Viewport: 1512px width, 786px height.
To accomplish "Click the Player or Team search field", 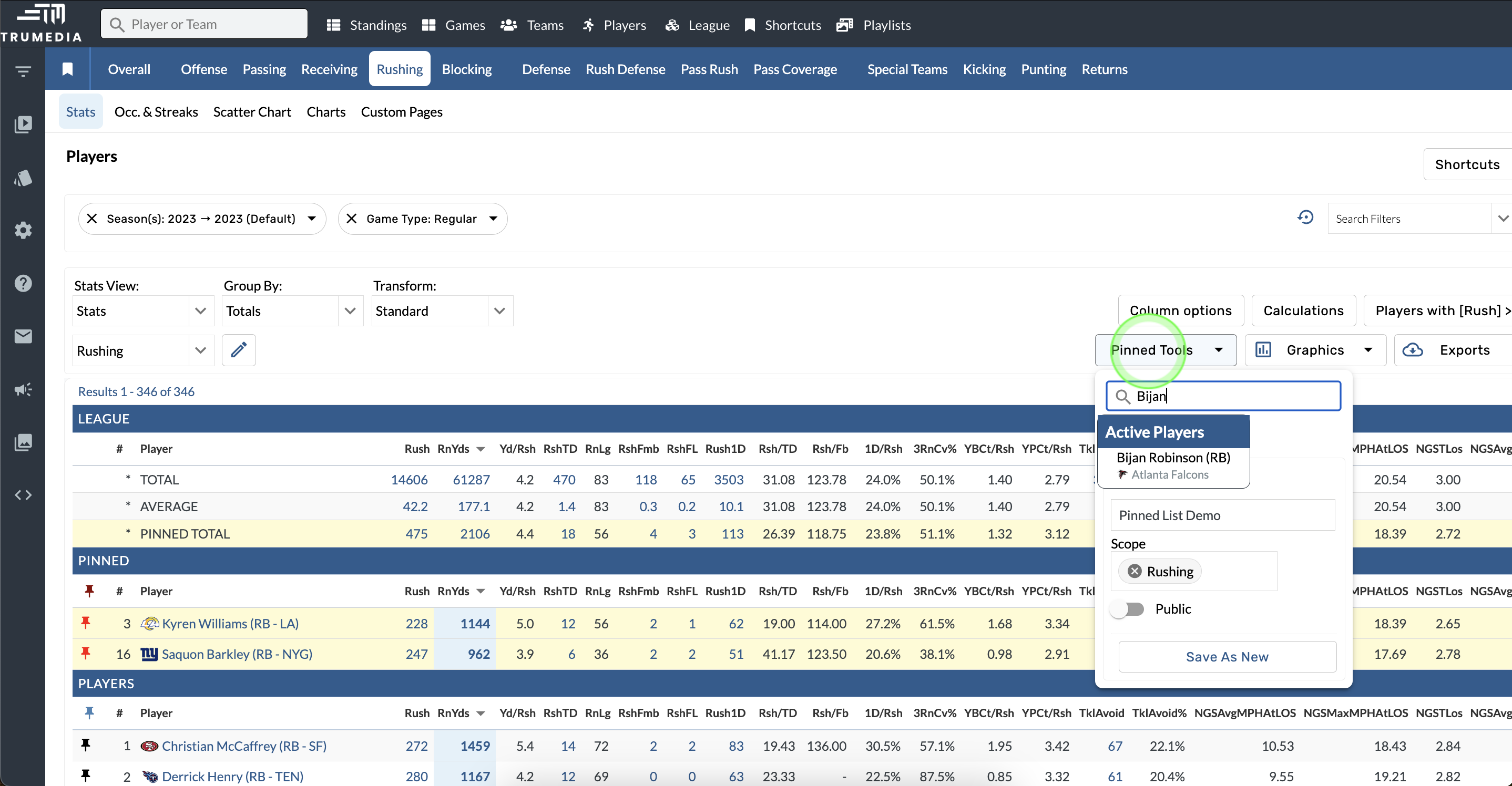I will [x=205, y=24].
